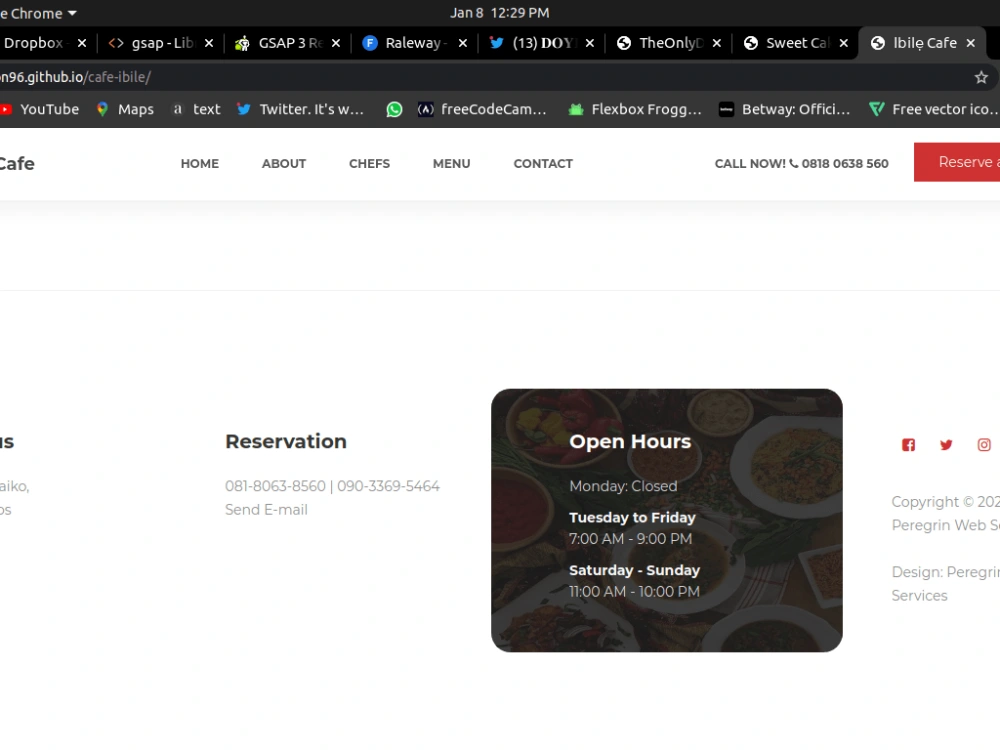Close the gsap tab
Image resolution: width=1000 pixels, height=750 pixels.
point(209,43)
